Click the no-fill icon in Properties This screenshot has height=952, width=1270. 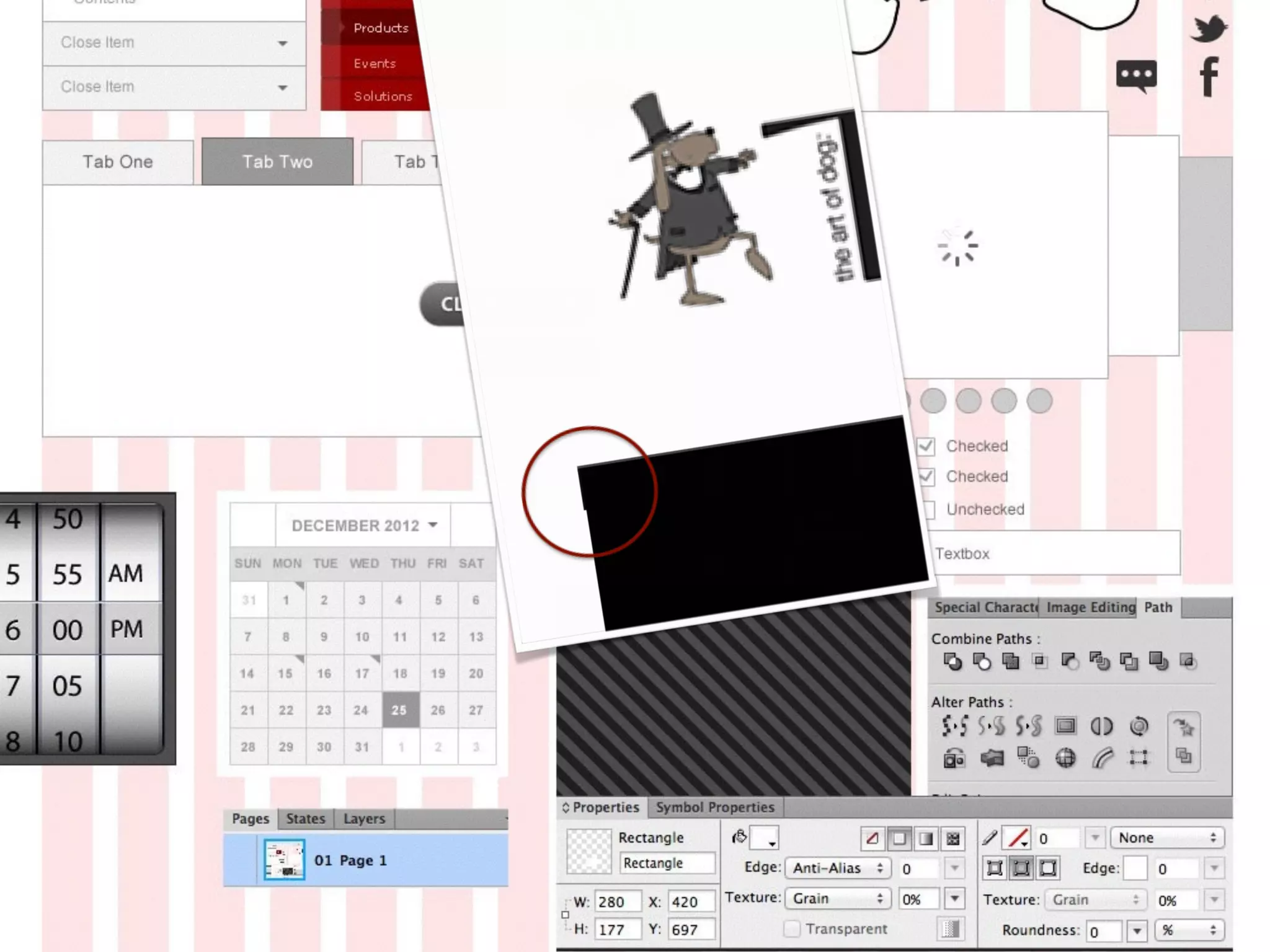872,839
